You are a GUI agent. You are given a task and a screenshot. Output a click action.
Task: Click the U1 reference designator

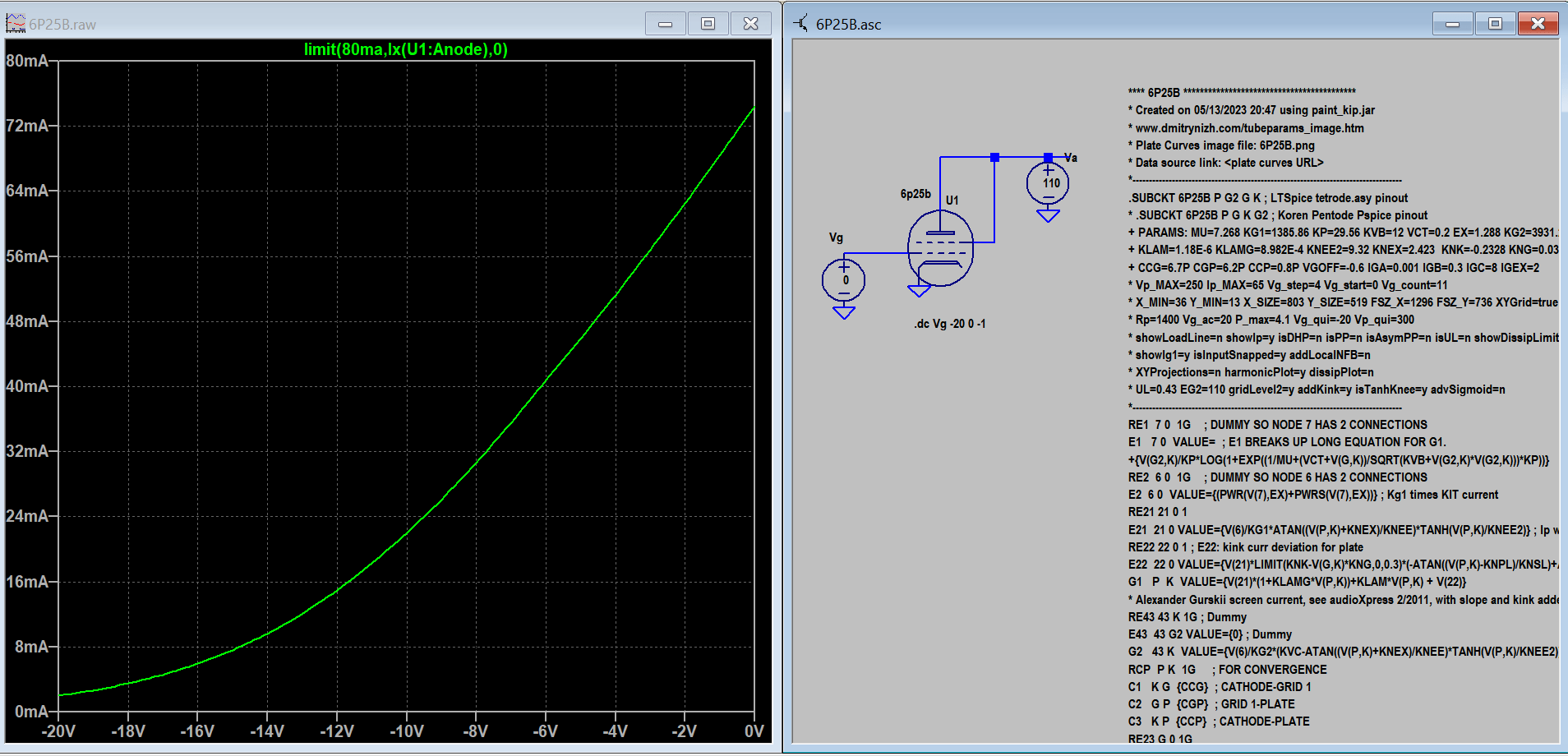[952, 200]
